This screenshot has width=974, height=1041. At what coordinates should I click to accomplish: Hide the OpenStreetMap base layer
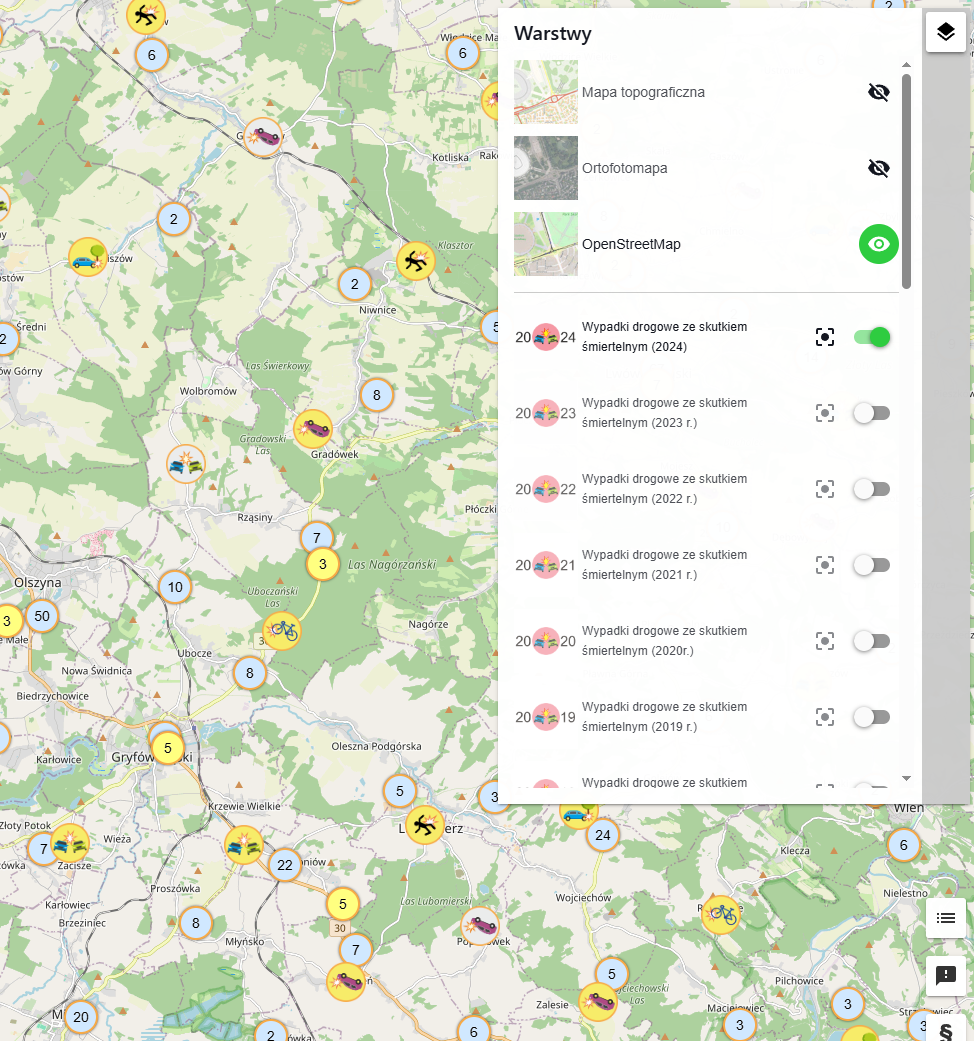tap(878, 244)
